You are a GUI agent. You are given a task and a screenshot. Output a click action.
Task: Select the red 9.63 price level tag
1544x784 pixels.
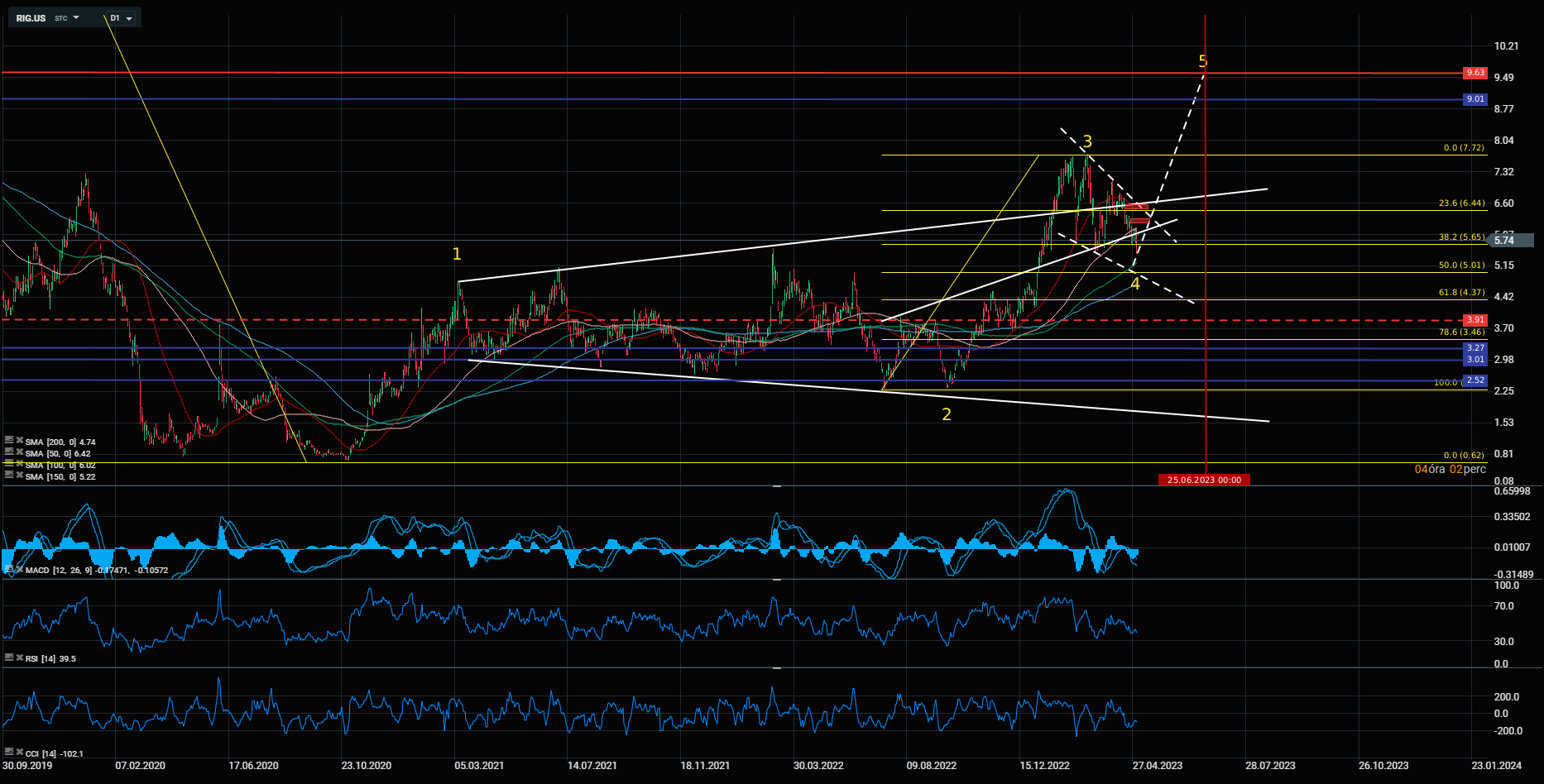tap(1474, 73)
